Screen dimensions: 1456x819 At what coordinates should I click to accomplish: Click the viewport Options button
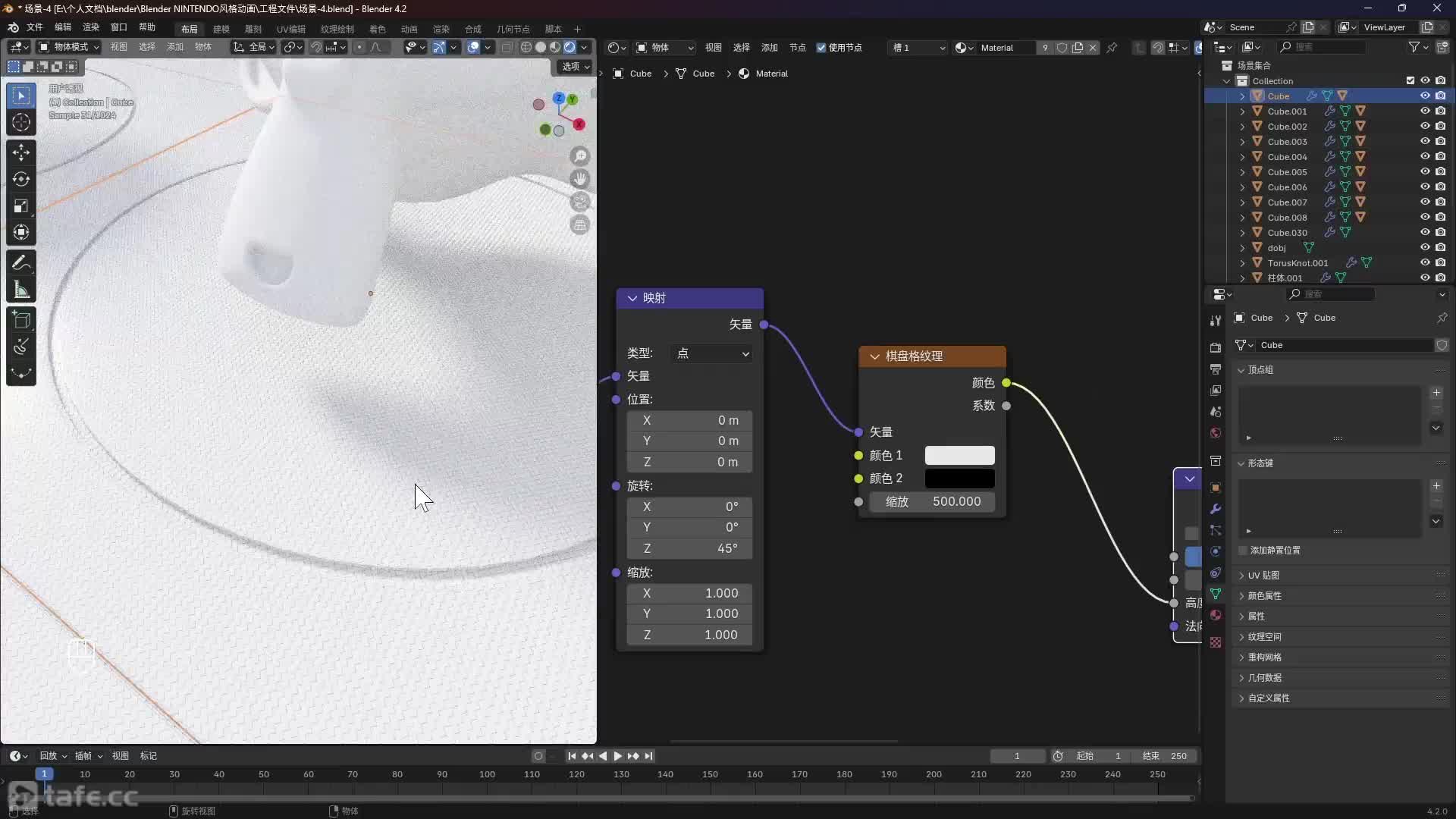tap(576, 67)
